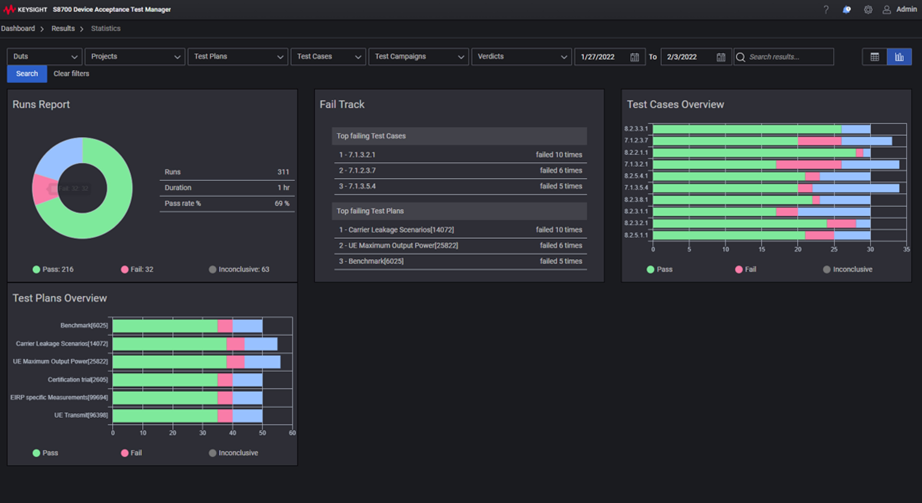Open the settings gear icon

click(x=868, y=10)
